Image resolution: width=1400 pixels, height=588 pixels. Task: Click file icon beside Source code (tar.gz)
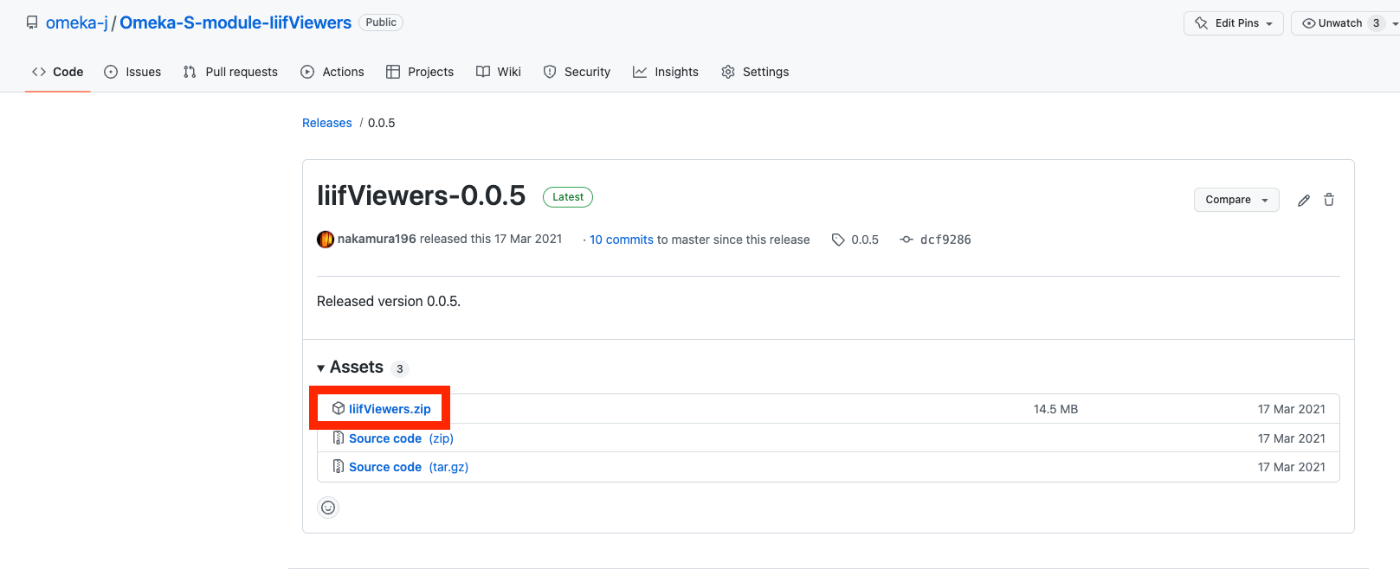338,467
